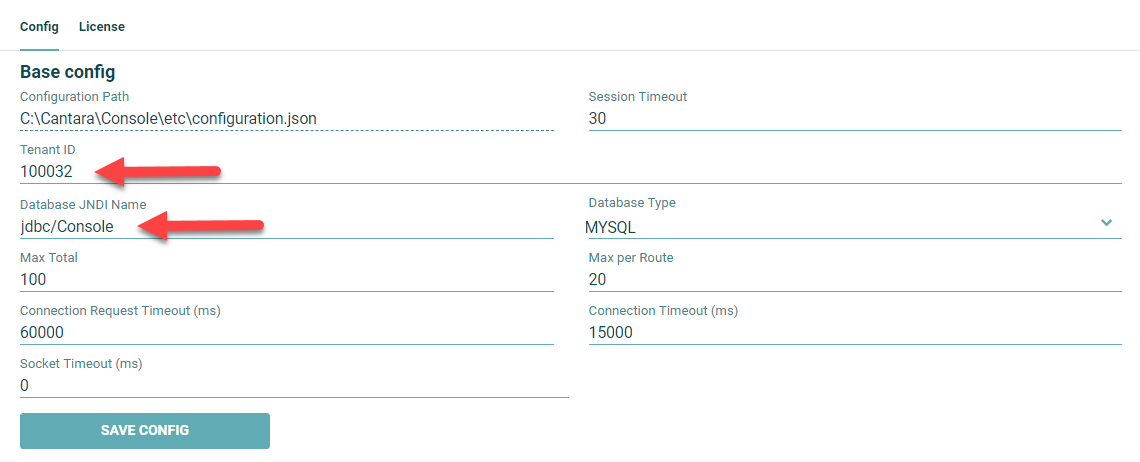Click the Database Type label

(x=632, y=203)
